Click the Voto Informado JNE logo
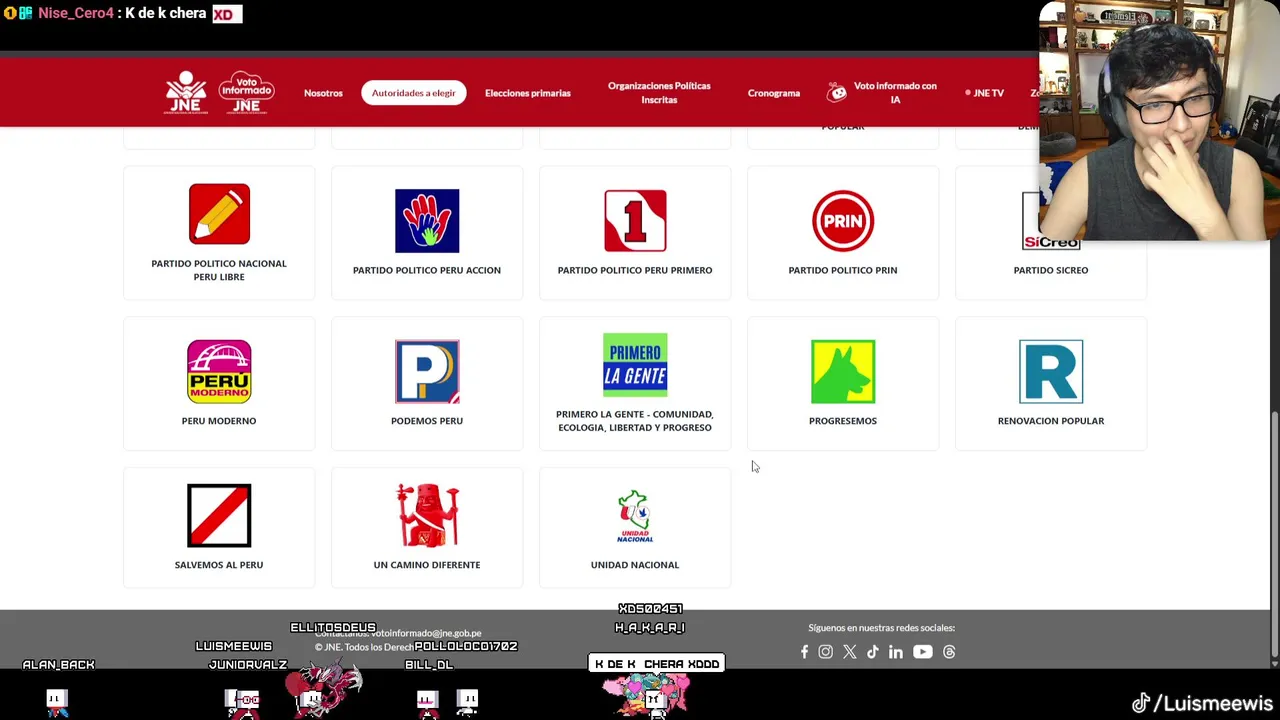1280x720 pixels. click(246, 92)
